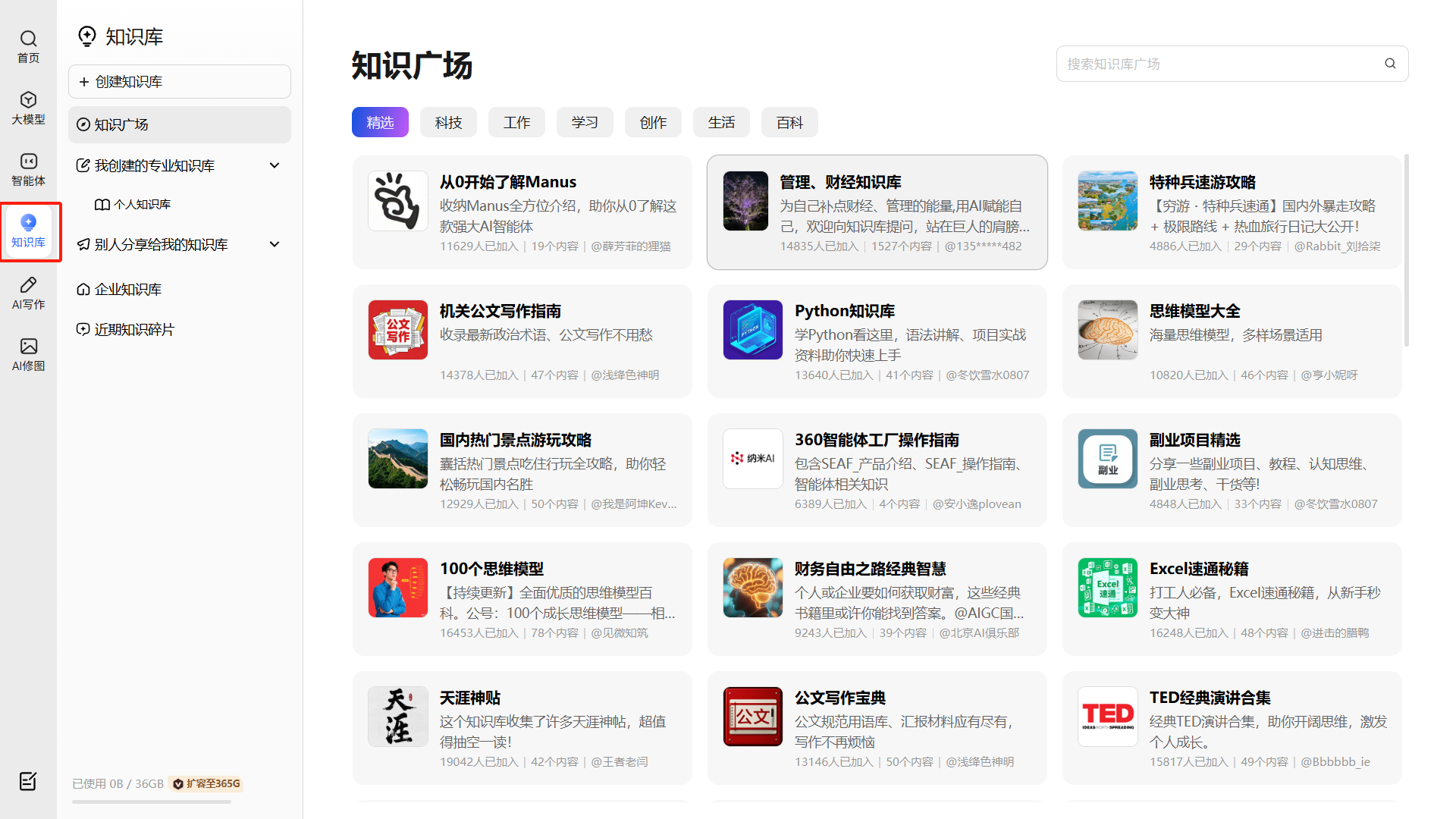The image size is (1456, 819).
Task: Click the note-edit icon at bottom left
Action: tap(28, 781)
